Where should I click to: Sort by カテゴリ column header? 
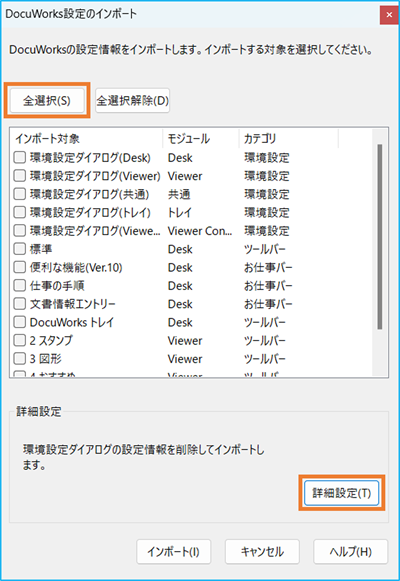(289, 139)
